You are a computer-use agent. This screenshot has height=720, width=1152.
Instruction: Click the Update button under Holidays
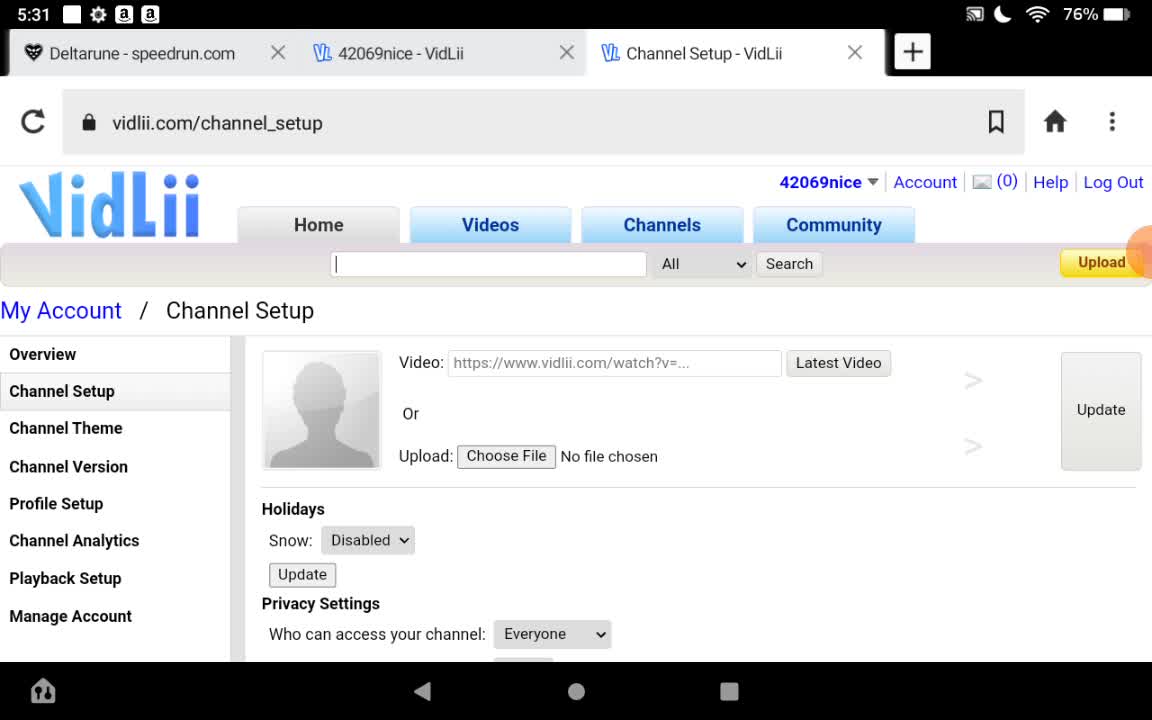302,575
